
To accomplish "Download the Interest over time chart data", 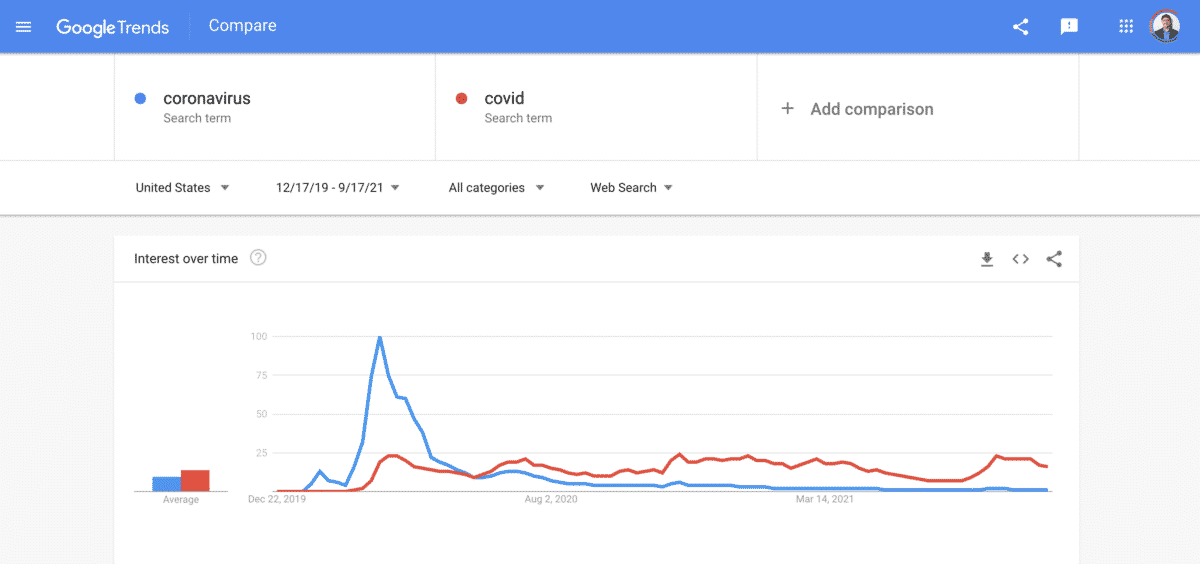I will pos(987,259).
